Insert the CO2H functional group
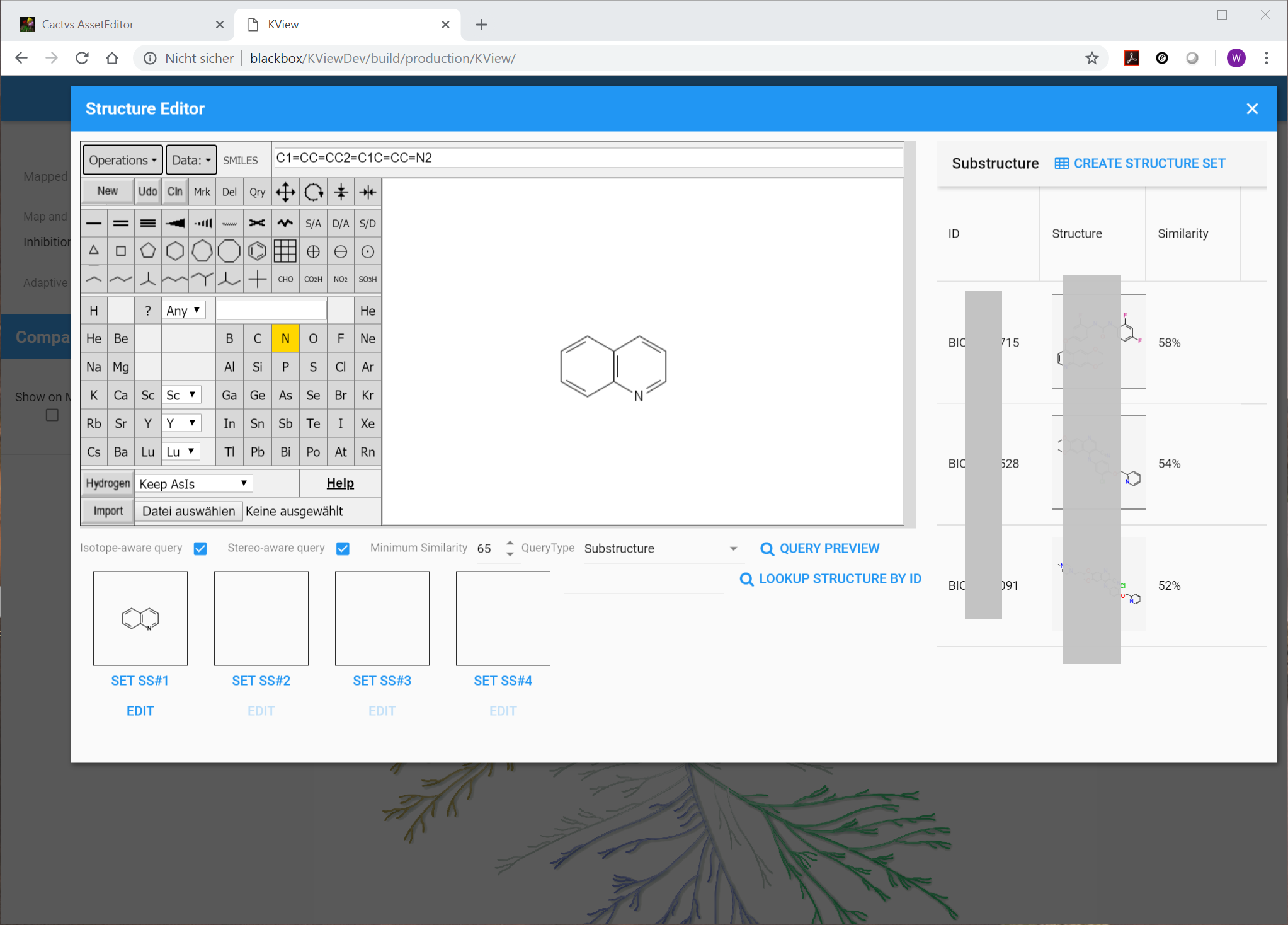This screenshot has height=925, width=1288. pos(313,279)
